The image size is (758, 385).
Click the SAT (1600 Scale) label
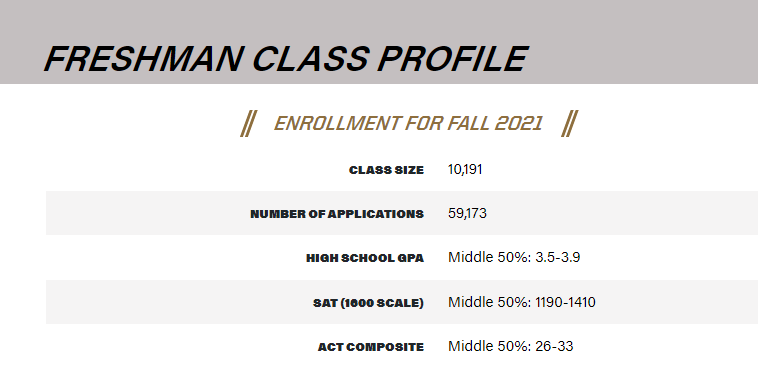pos(368,303)
